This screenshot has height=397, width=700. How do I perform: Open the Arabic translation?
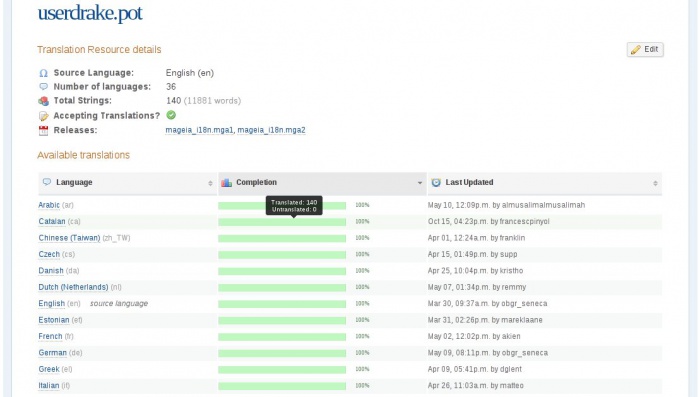(49, 205)
